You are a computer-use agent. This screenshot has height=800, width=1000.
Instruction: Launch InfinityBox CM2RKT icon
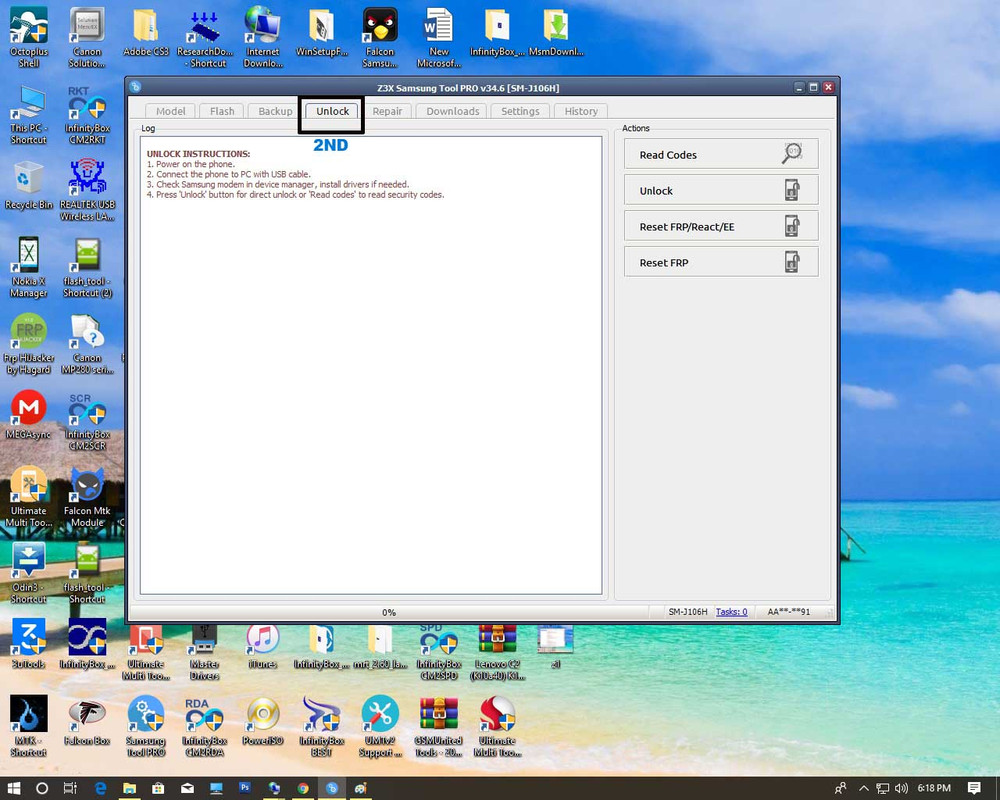click(87, 114)
